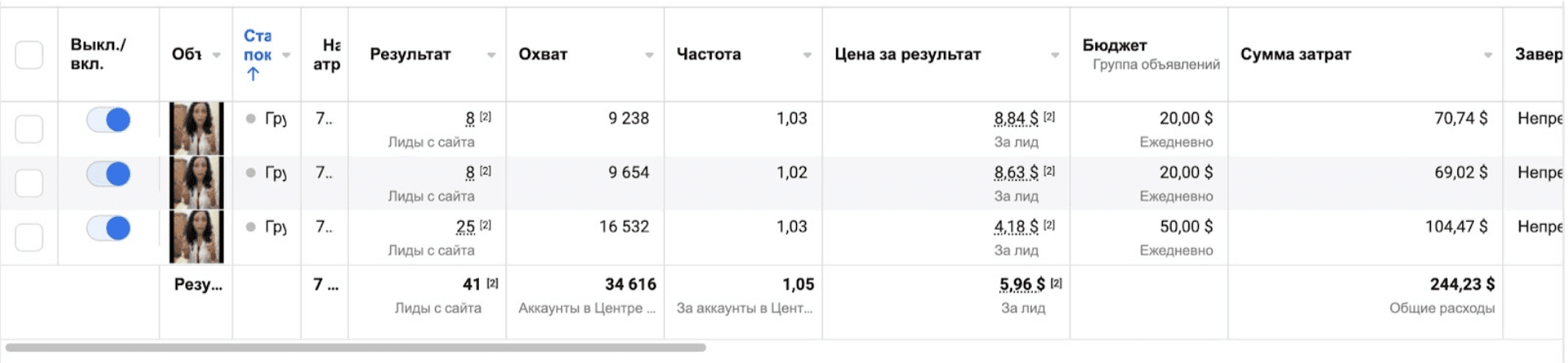This screenshot has width=1568, height=363.
Task: Sort by the Бюджет column header
Action: pos(1115,45)
